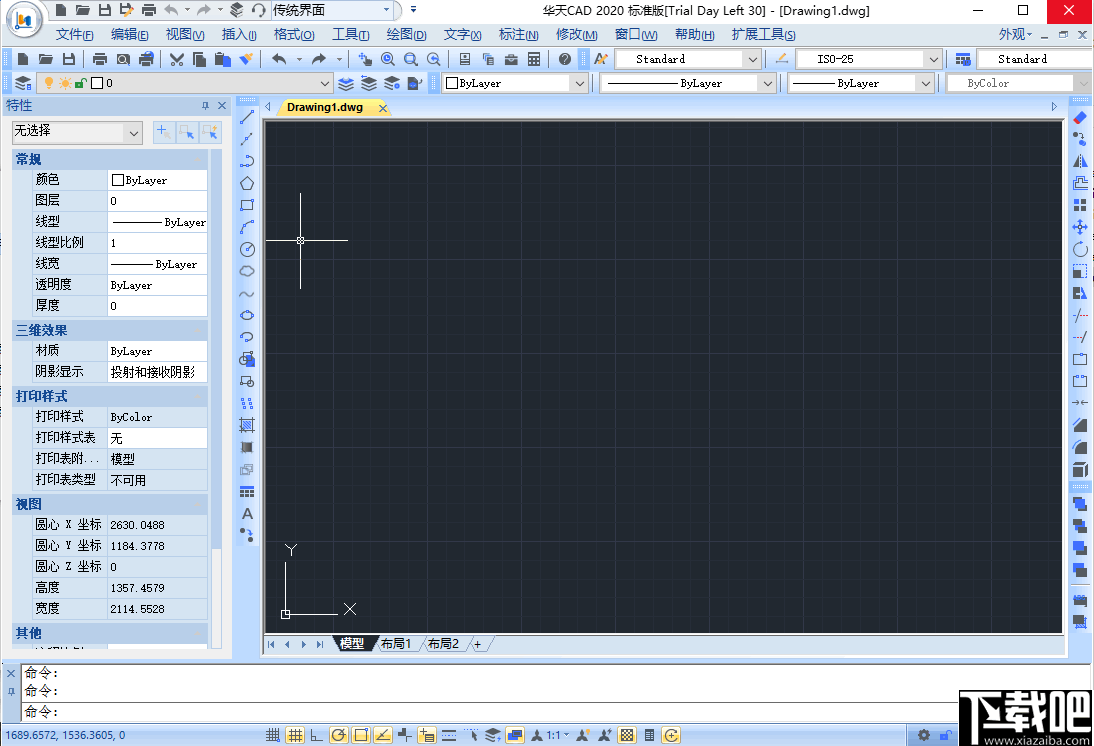Click the Cut scissors icon
This screenshot has width=1094, height=746.
(177, 59)
